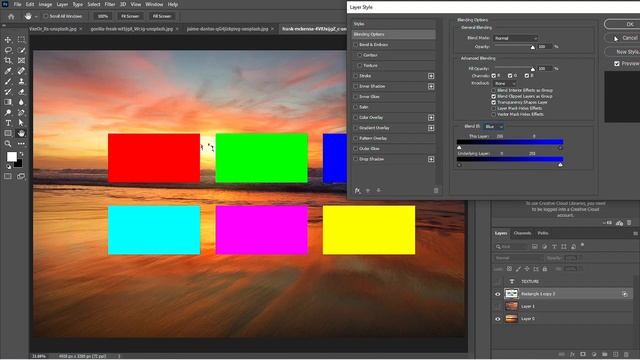Image resolution: width=640 pixels, height=360 pixels.
Task: Select the Gradient tool
Action: 8,102
